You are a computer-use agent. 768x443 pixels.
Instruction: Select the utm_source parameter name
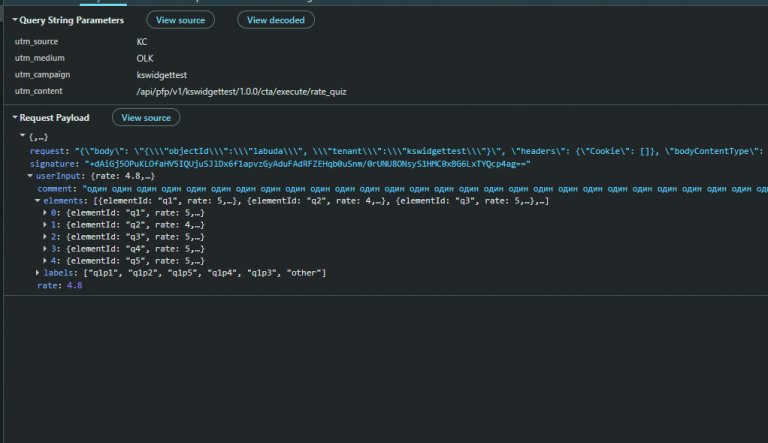click(x=36, y=42)
